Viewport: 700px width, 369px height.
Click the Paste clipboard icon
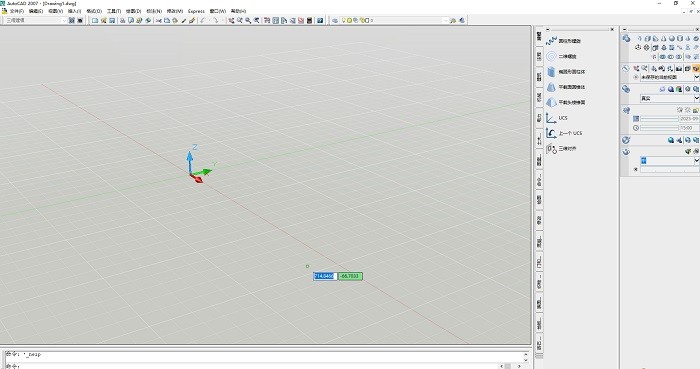pyautogui.click(x=175, y=20)
